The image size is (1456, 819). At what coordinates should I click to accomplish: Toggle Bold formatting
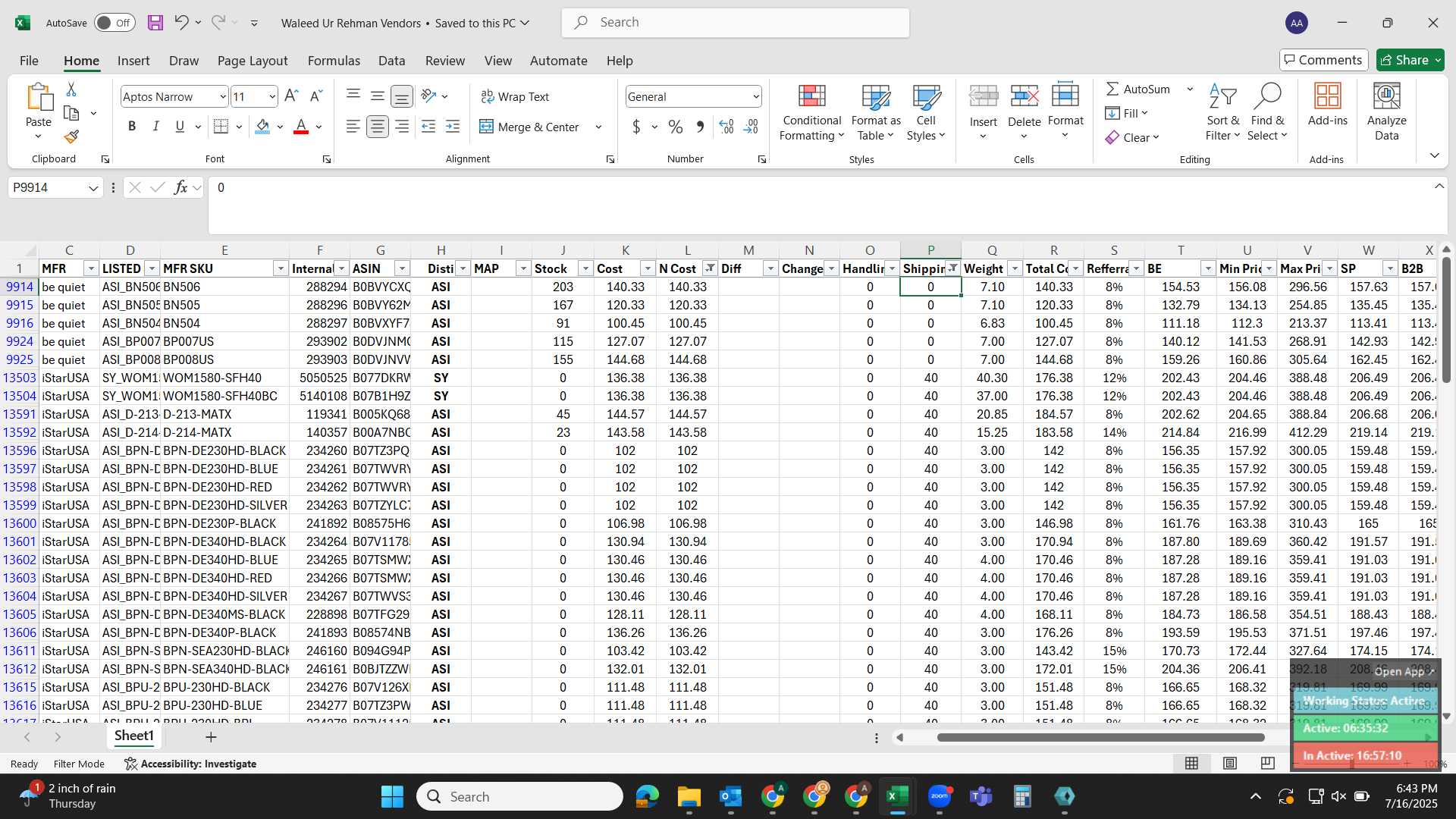[132, 127]
